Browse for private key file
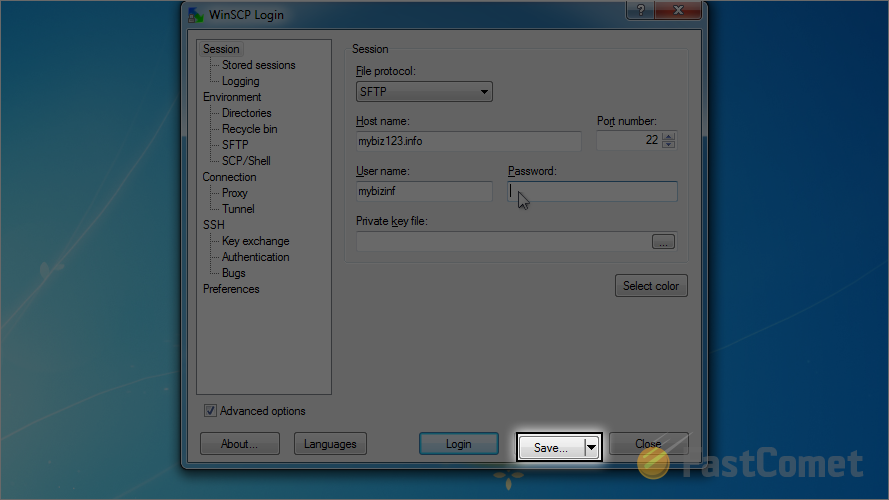 pyautogui.click(x=663, y=241)
